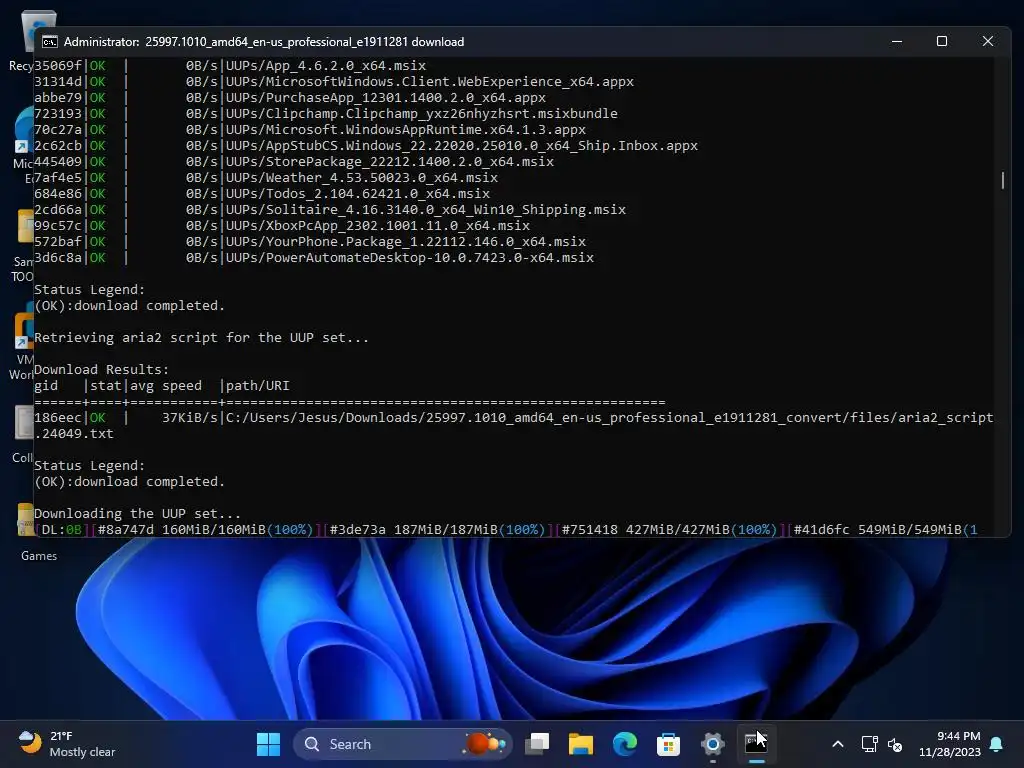The height and width of the screenshot is (768, 1024).
Task: Click the #751418 427MiB/427MiB progress entry
Action: [669, 530]
